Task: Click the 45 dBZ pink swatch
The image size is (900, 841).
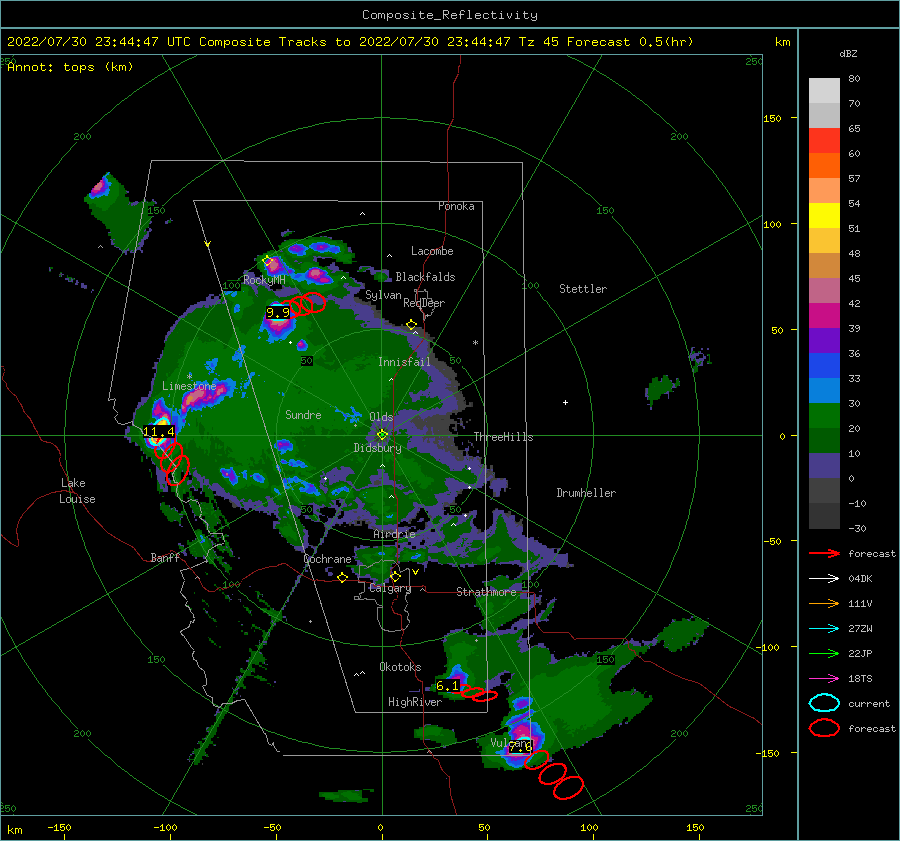Action: click(824, 290)
